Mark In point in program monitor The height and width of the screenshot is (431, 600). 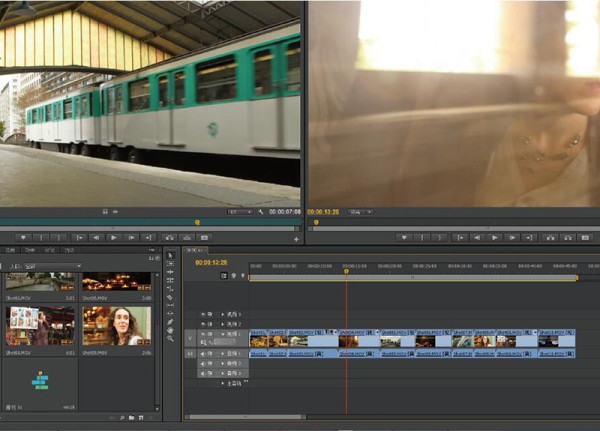pyautogui.click(x=422, y=238)
